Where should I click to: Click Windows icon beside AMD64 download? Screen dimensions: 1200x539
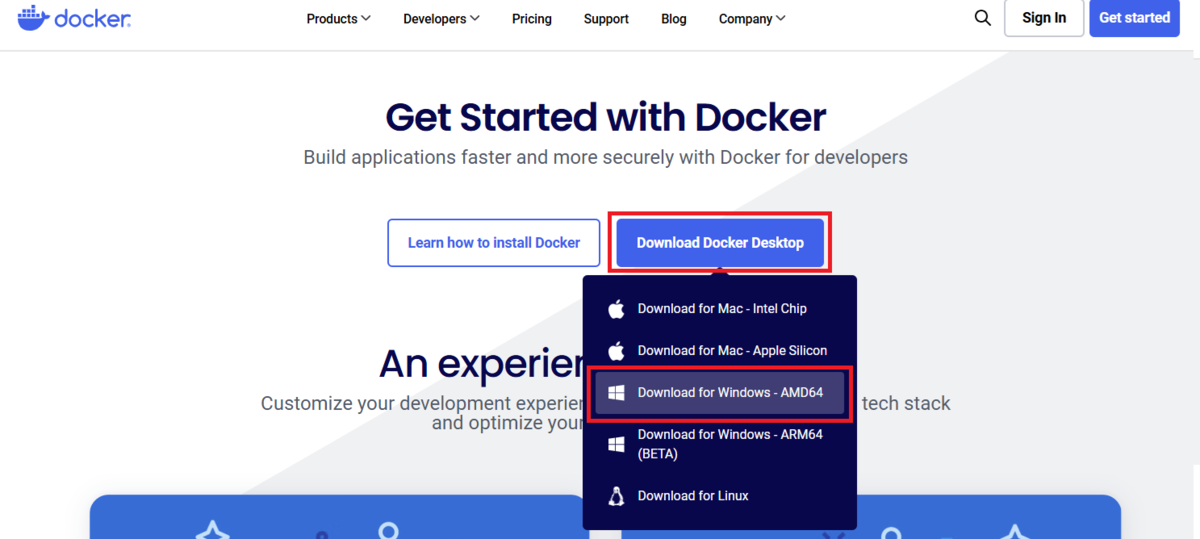click(x=617, y=393)
